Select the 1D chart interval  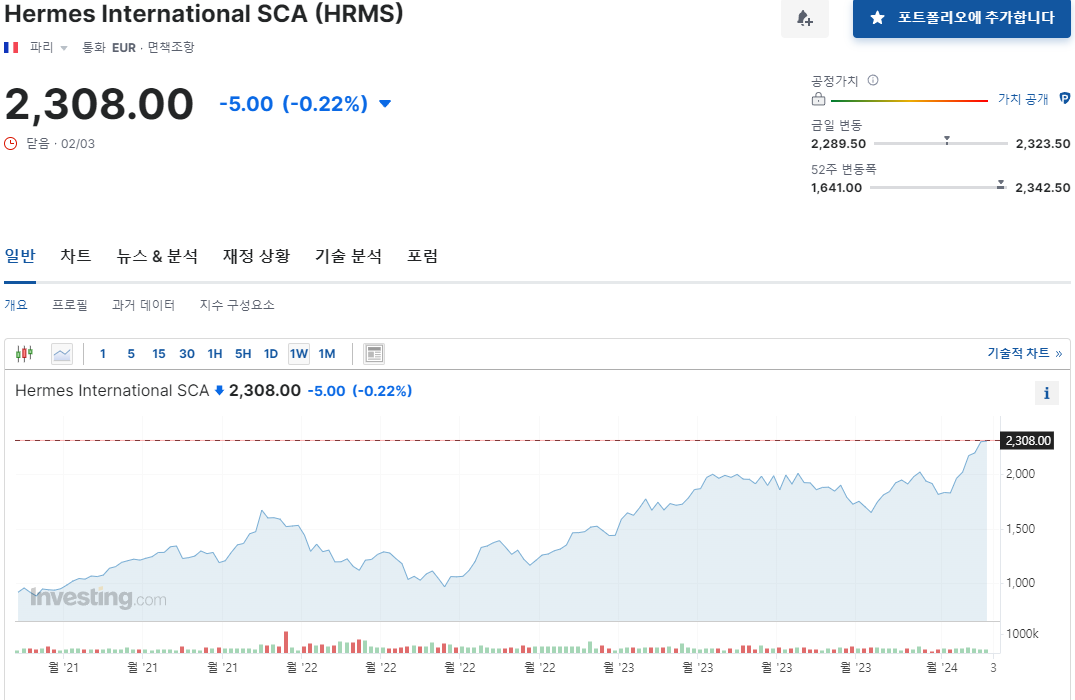point(270,353)
